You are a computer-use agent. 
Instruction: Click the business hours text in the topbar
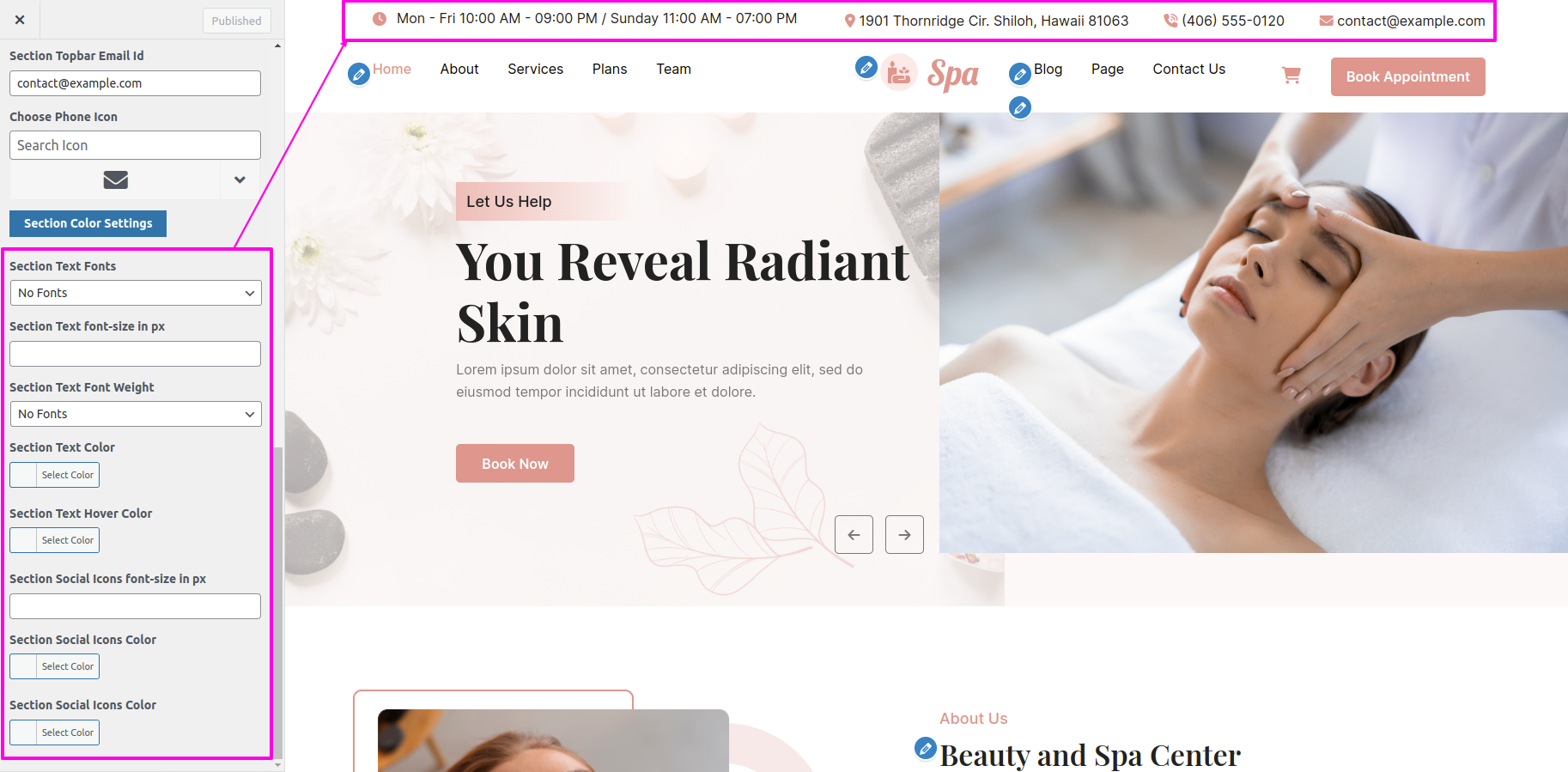click(597, 18)
